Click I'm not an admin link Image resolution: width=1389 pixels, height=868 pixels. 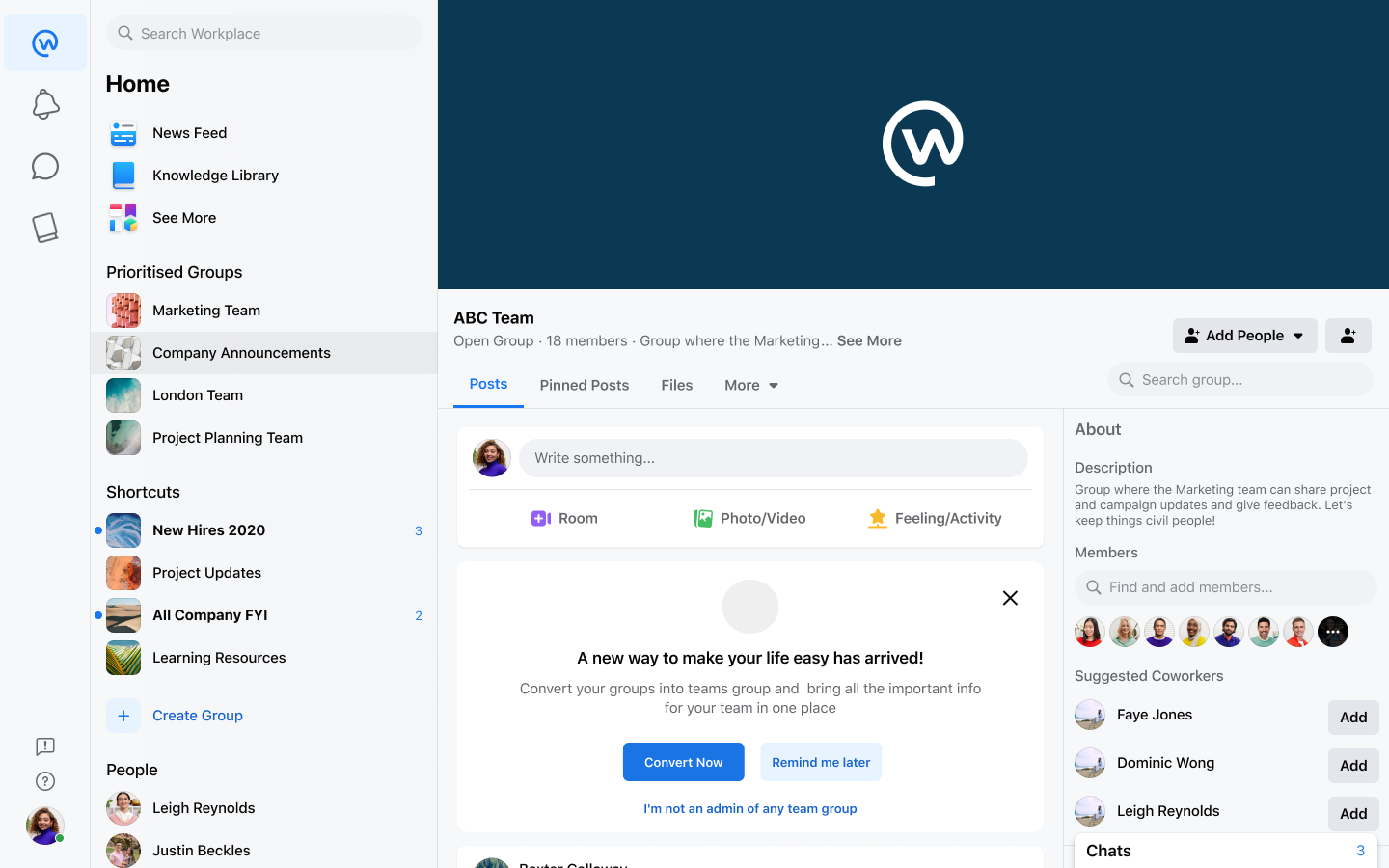click(750, 808)
